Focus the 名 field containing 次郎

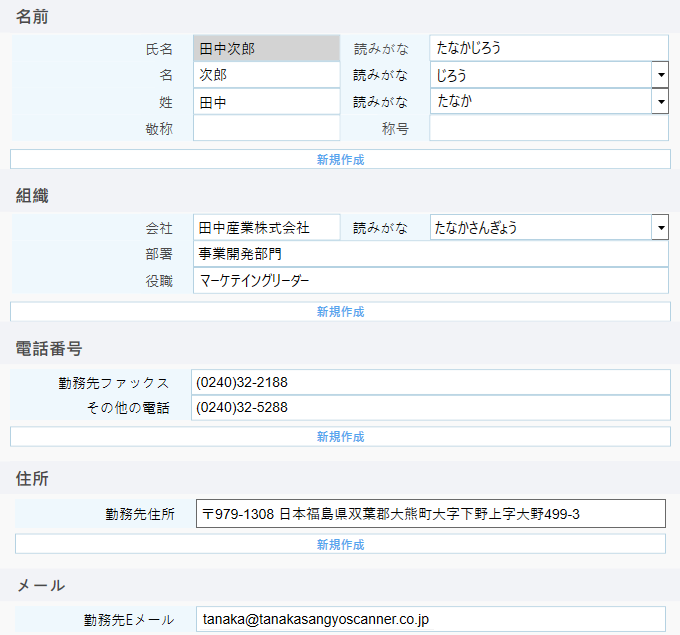266,75
